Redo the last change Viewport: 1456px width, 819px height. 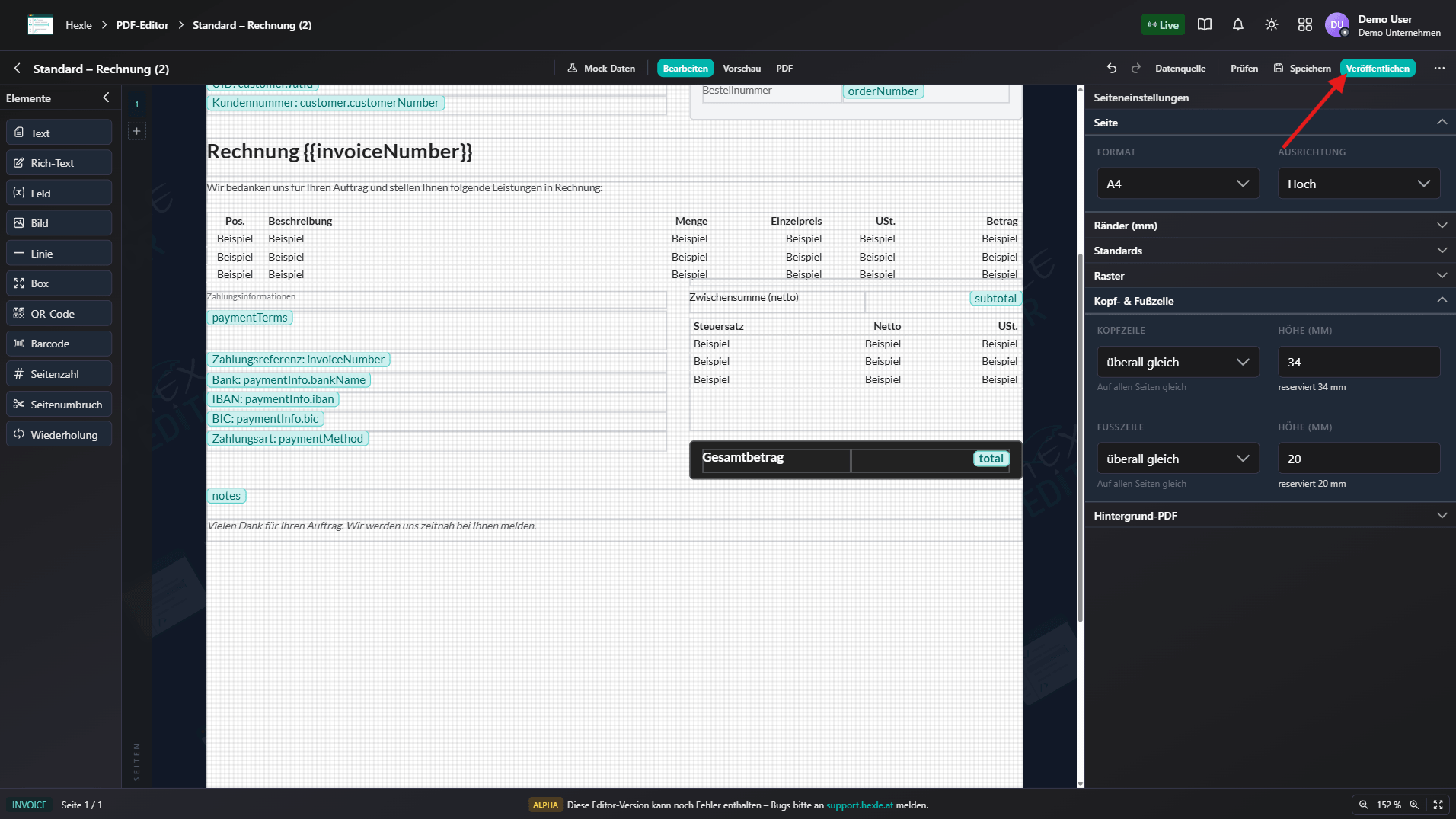pyautogui.click(x=1136, y=69)
